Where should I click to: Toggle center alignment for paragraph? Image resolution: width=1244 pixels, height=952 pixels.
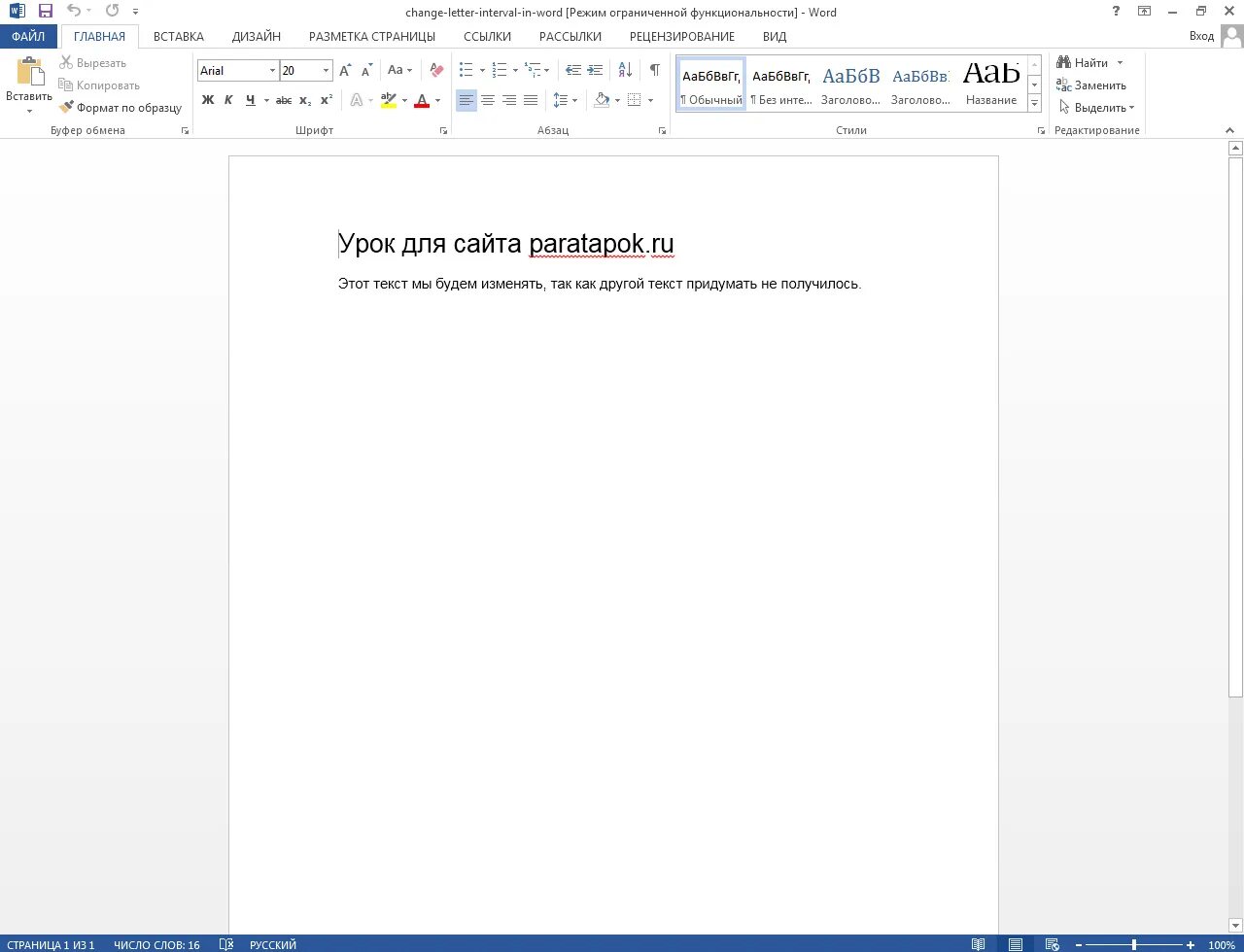click(488, 100)
